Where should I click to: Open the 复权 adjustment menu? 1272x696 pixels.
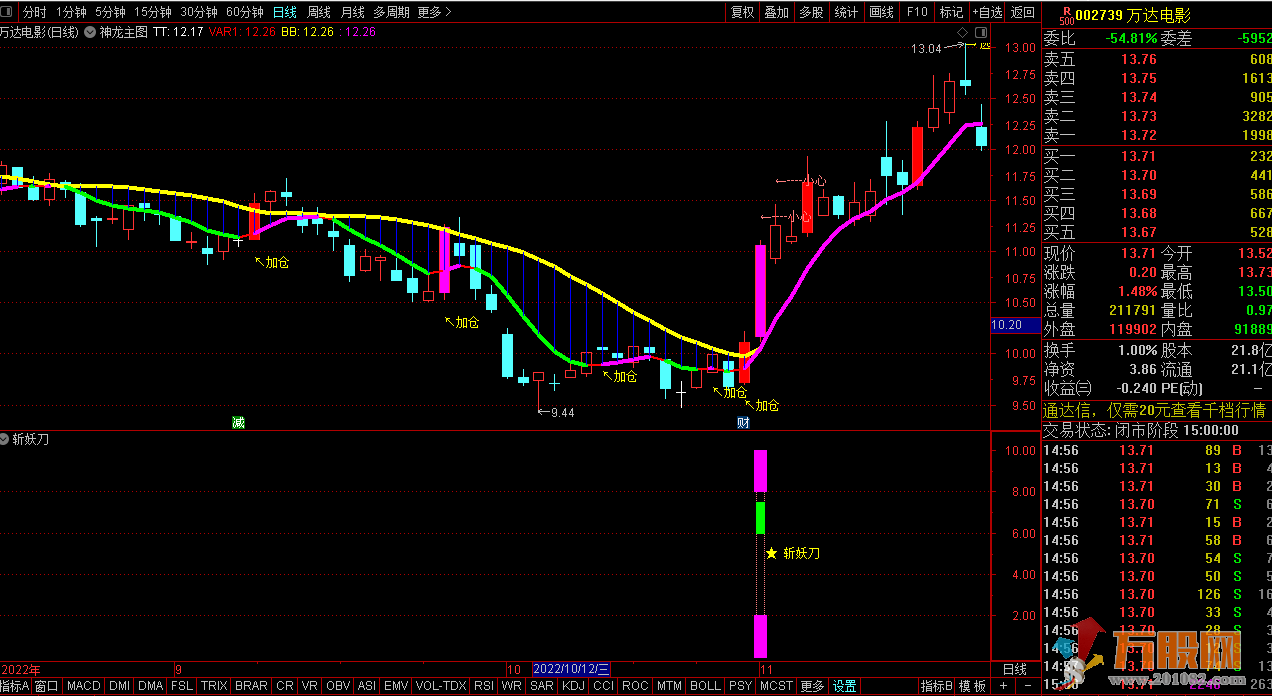tap(743, 12)
